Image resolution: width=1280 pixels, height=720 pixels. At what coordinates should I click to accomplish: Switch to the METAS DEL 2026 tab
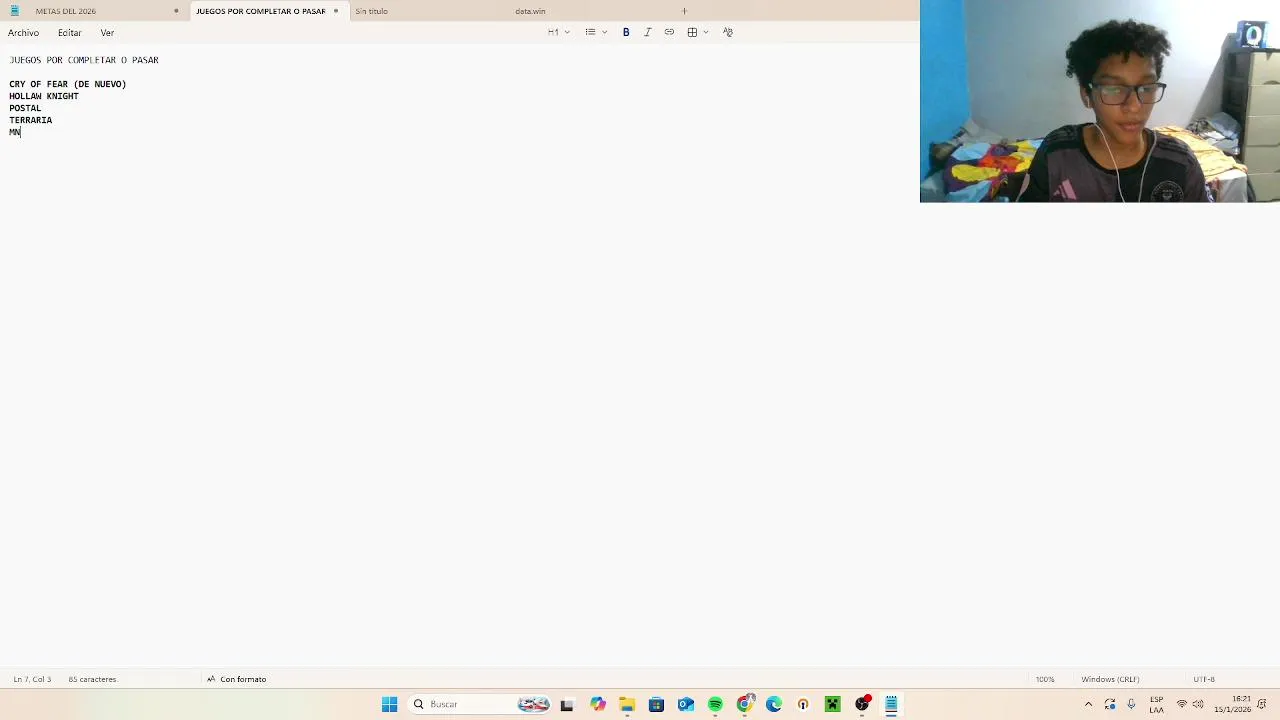tap(66, 11)
